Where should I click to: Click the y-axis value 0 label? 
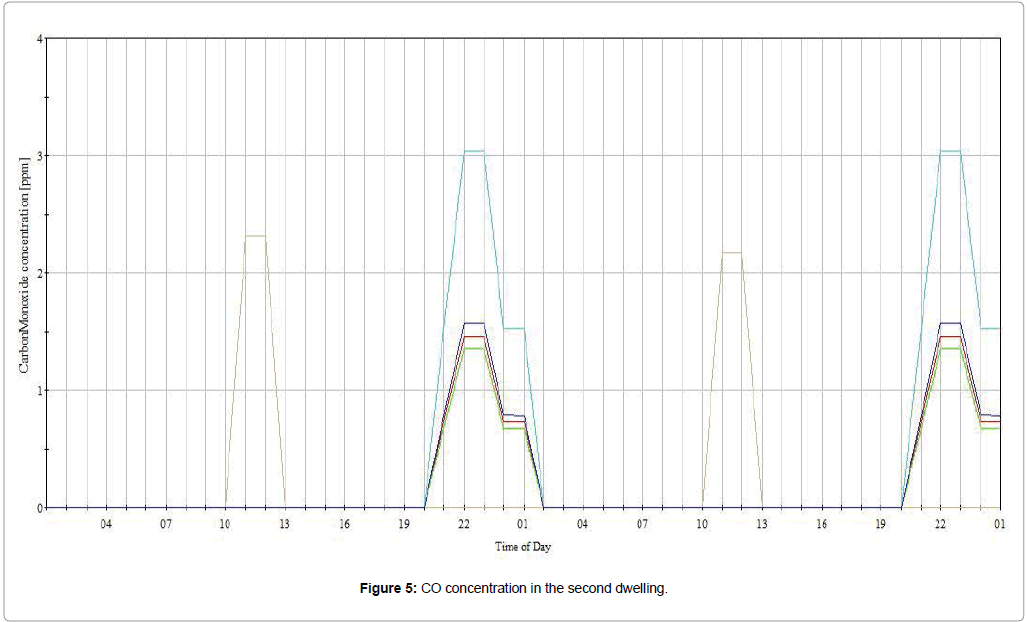point(39,507)
